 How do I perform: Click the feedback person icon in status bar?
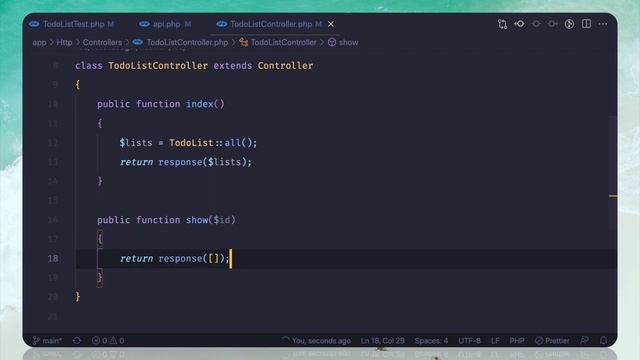(x=584, y=340)
